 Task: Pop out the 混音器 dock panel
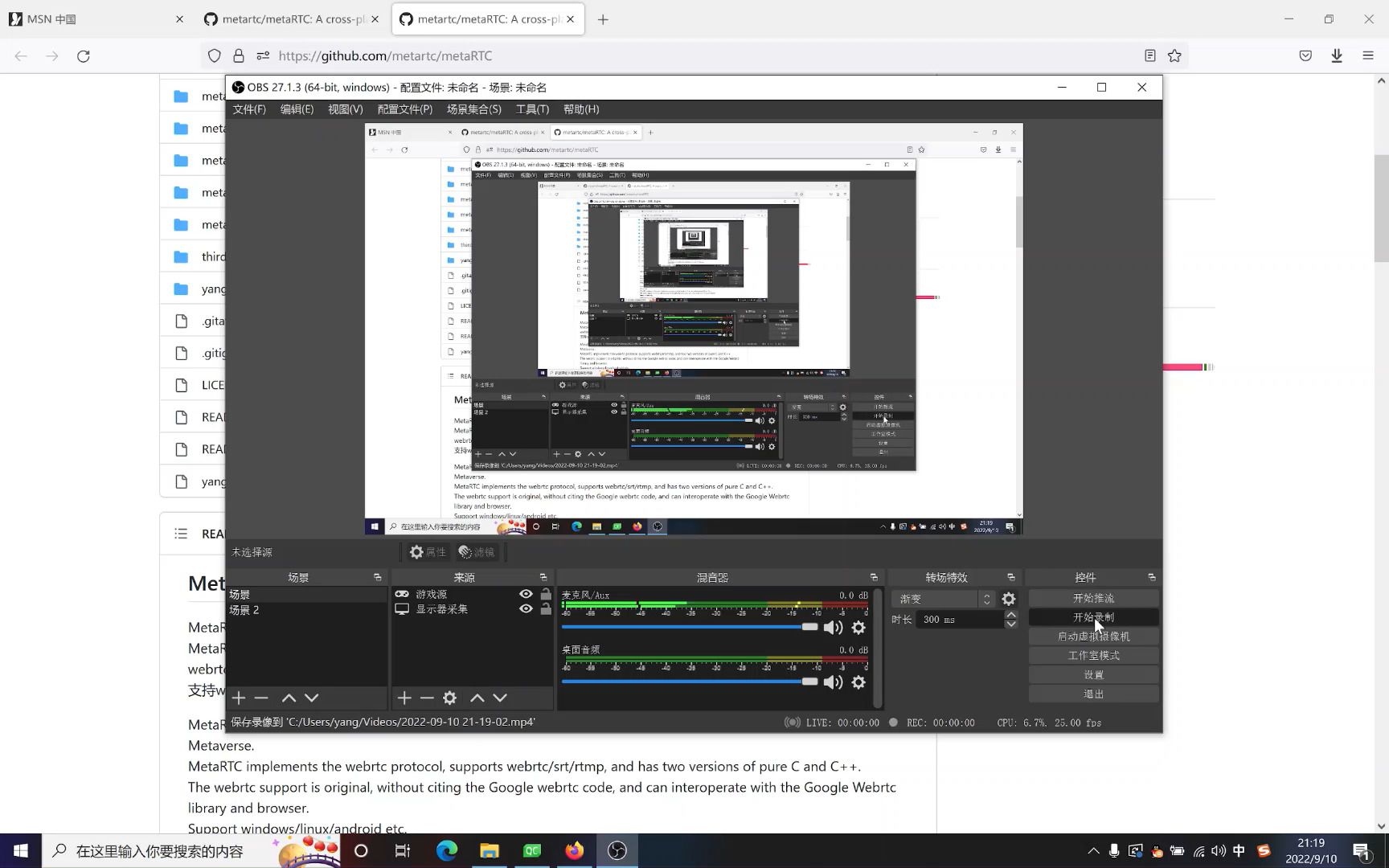pos(874,577)
